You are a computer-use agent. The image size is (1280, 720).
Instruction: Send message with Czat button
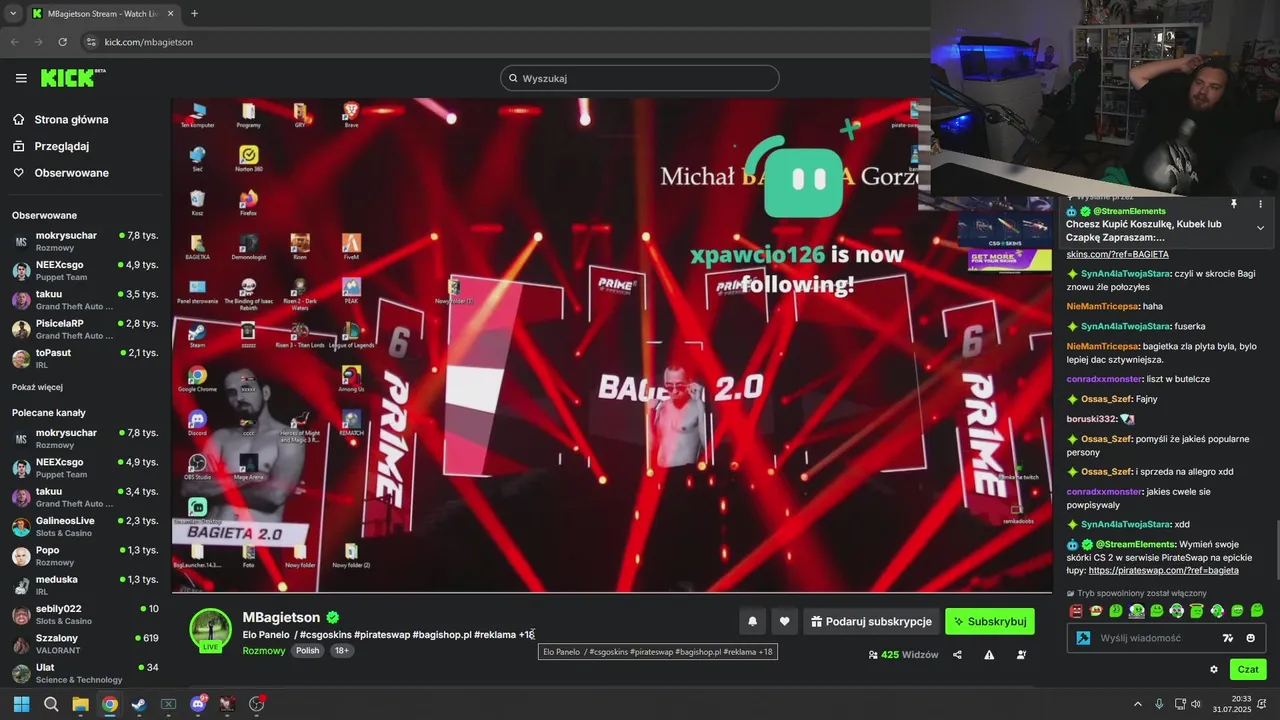point(1248,669)
